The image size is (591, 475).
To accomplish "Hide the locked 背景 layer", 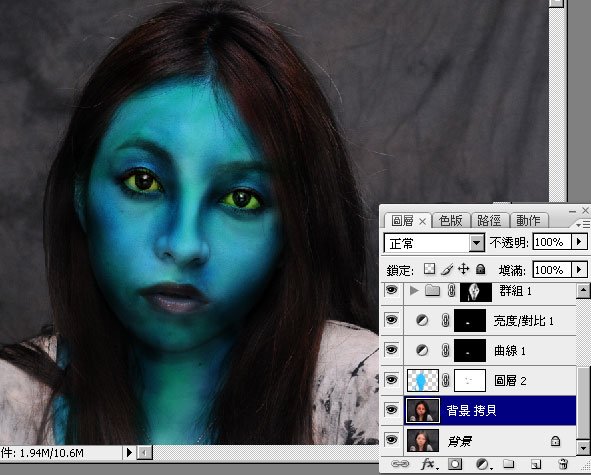I will [x=392, y=440].
